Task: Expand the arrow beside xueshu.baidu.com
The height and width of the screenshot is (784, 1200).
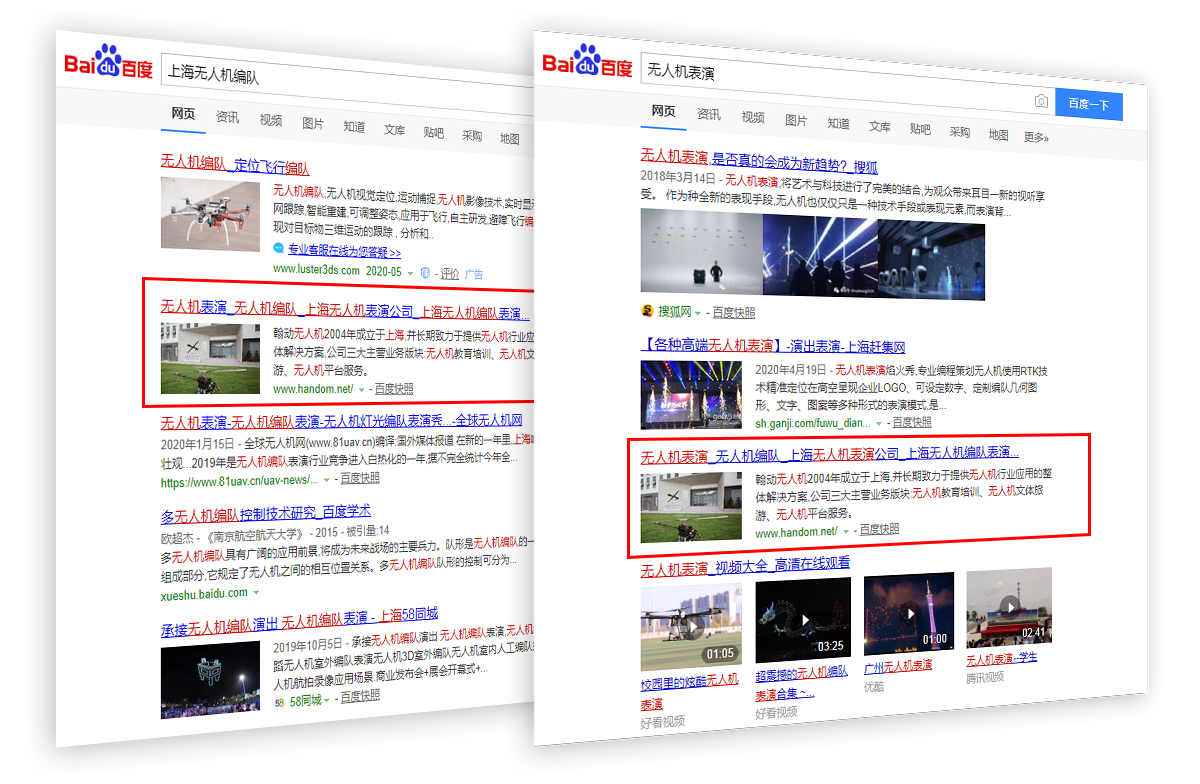Action: (256, 593)
